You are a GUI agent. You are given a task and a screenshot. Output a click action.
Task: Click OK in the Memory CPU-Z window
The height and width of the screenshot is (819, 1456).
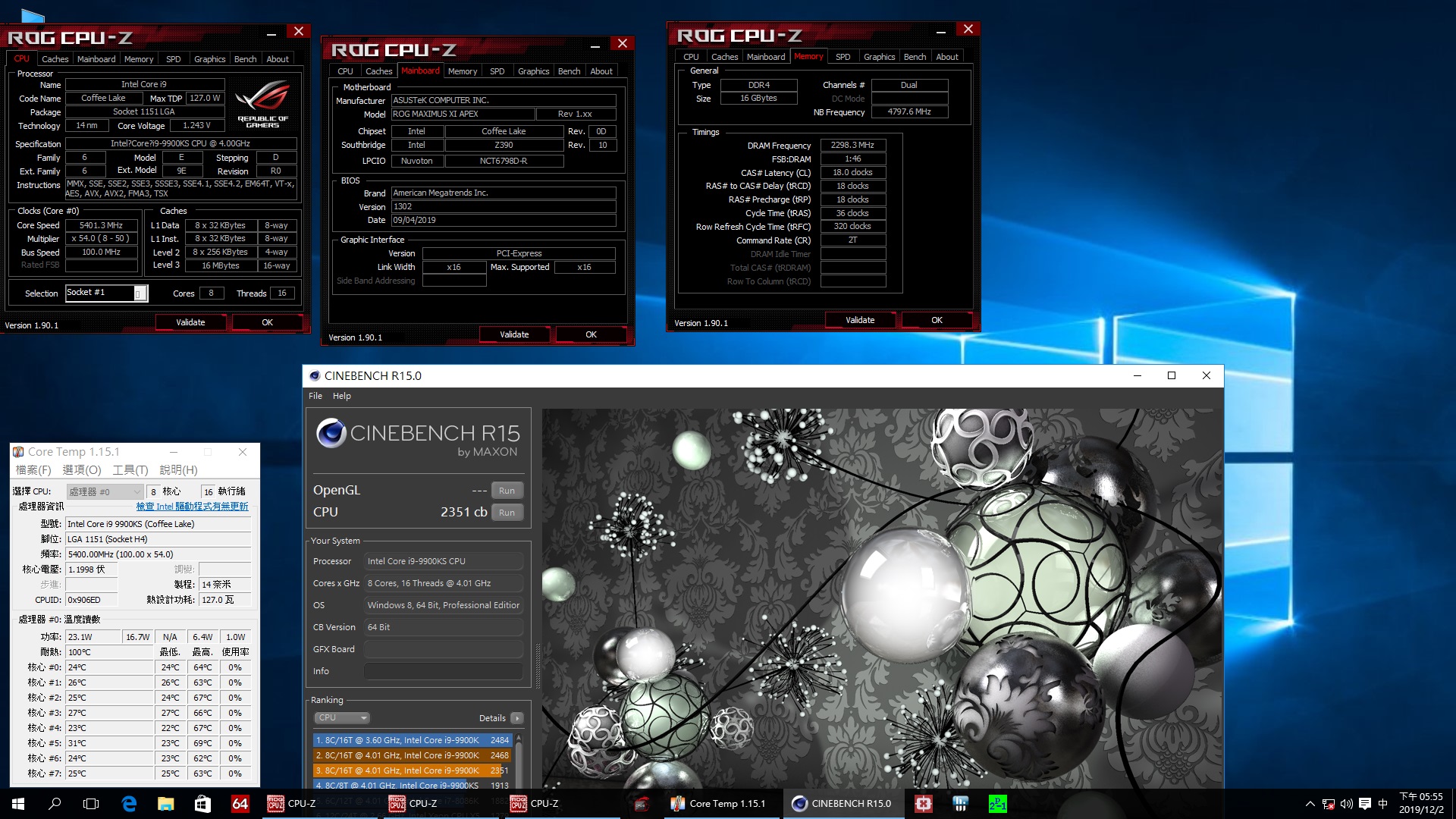coord(937,320)
